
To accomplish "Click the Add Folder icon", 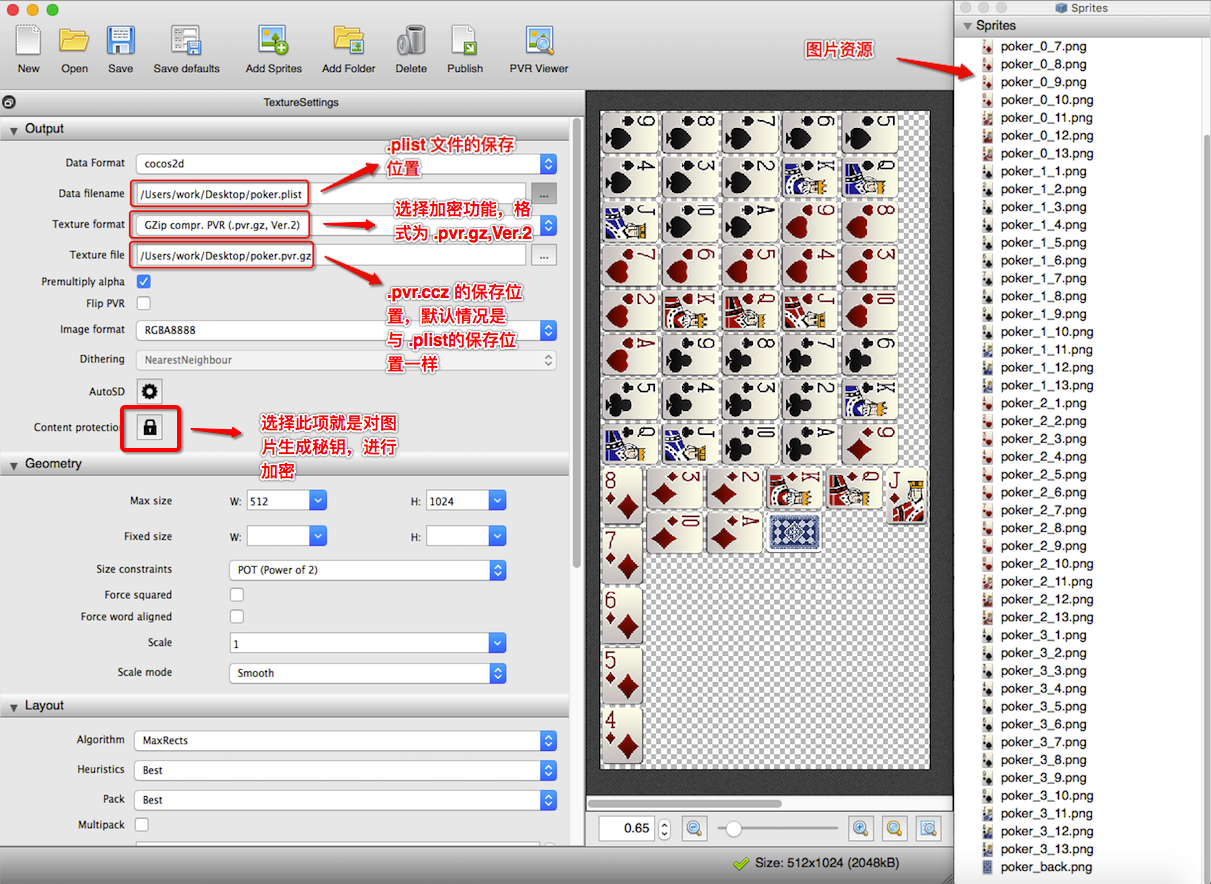I will (x=348, y=41).
